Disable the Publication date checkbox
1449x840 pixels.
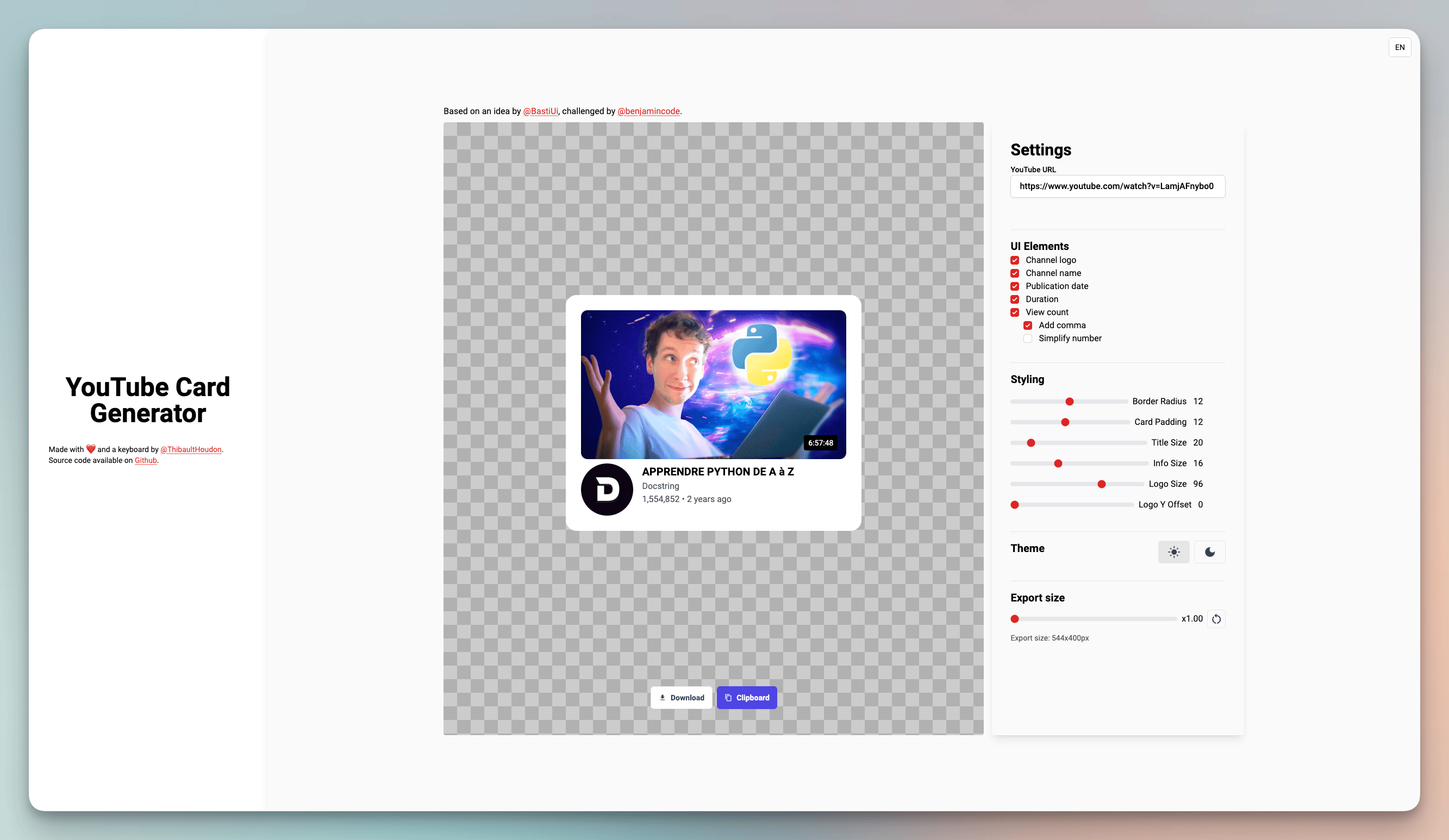pos(1015,286)
